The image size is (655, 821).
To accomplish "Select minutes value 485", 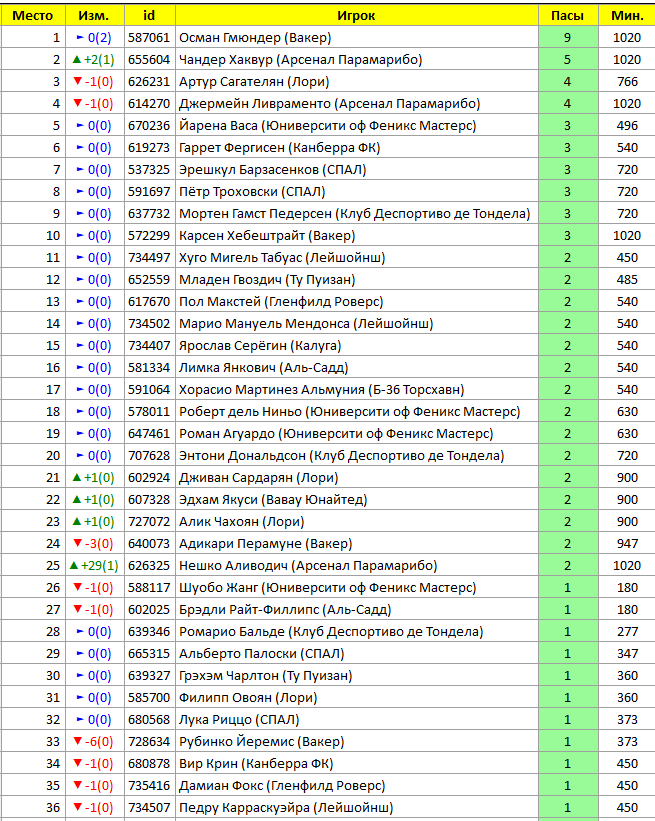I will click(627, 280).
